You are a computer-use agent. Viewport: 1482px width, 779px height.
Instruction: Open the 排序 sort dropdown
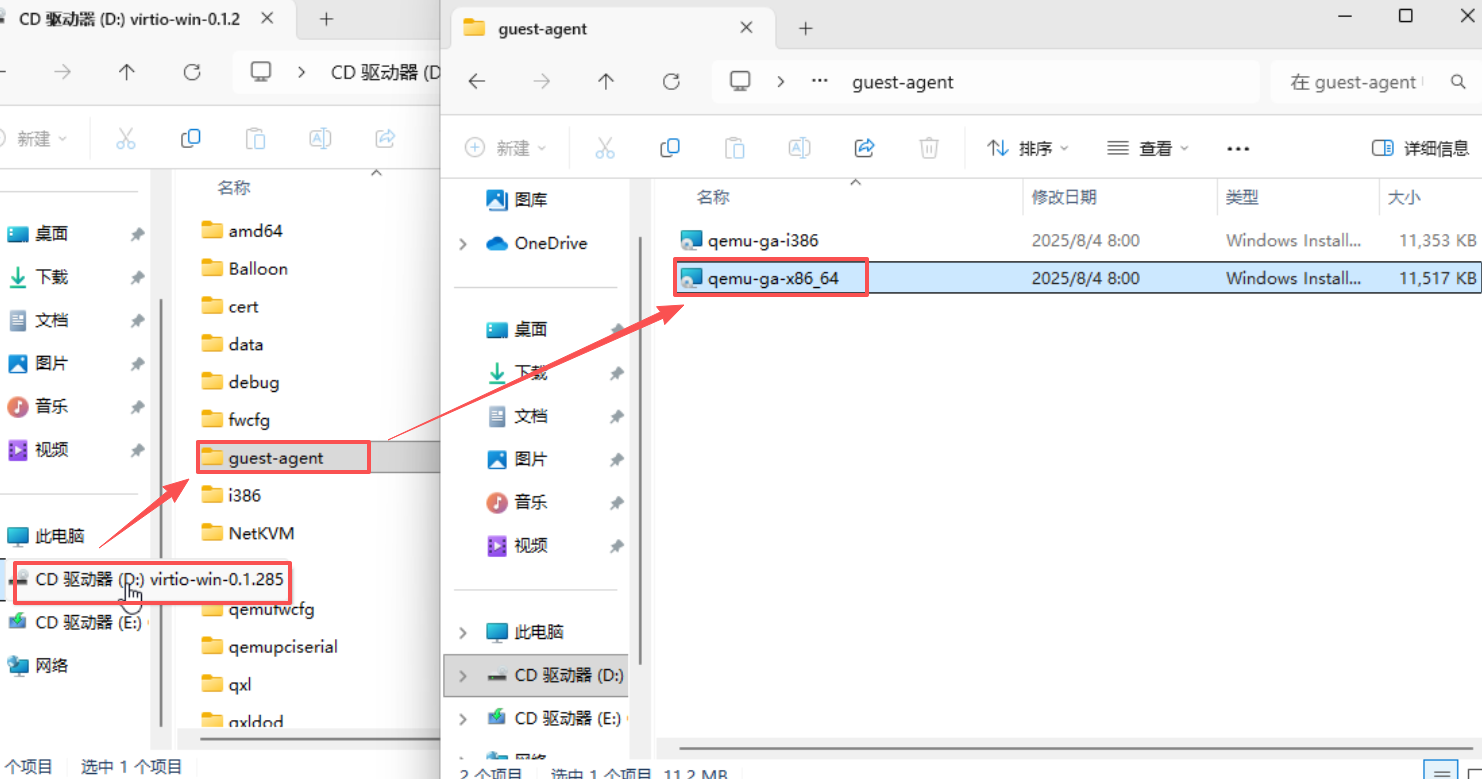click(1028, 148)
